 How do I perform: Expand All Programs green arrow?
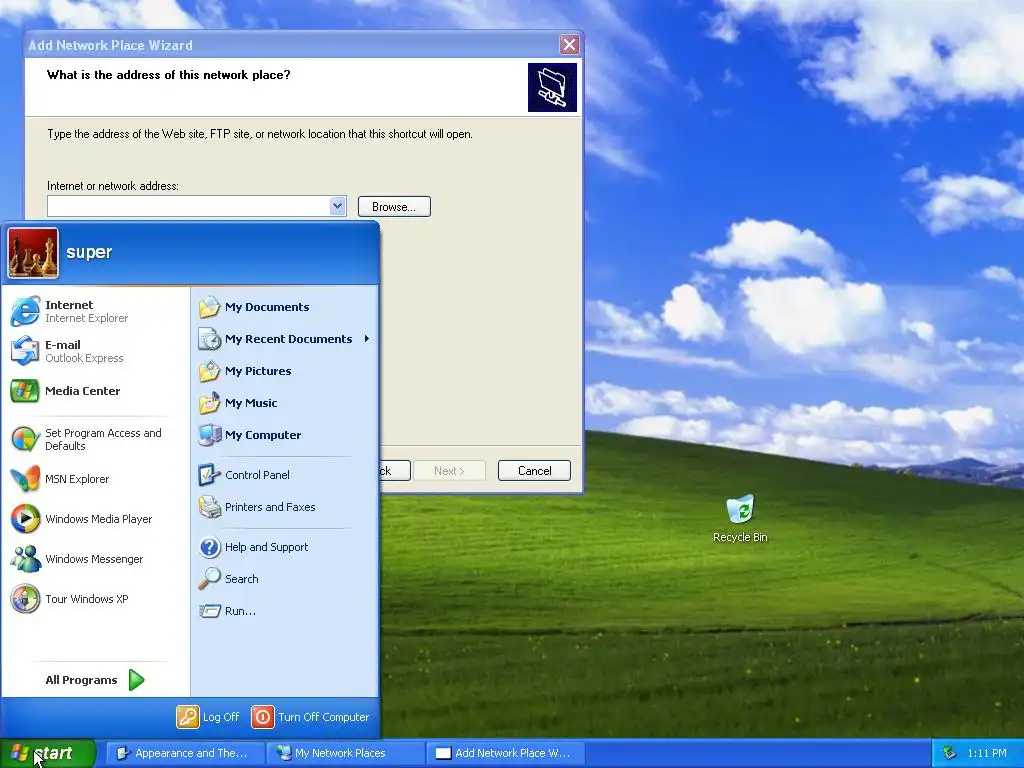pos(136,680)
